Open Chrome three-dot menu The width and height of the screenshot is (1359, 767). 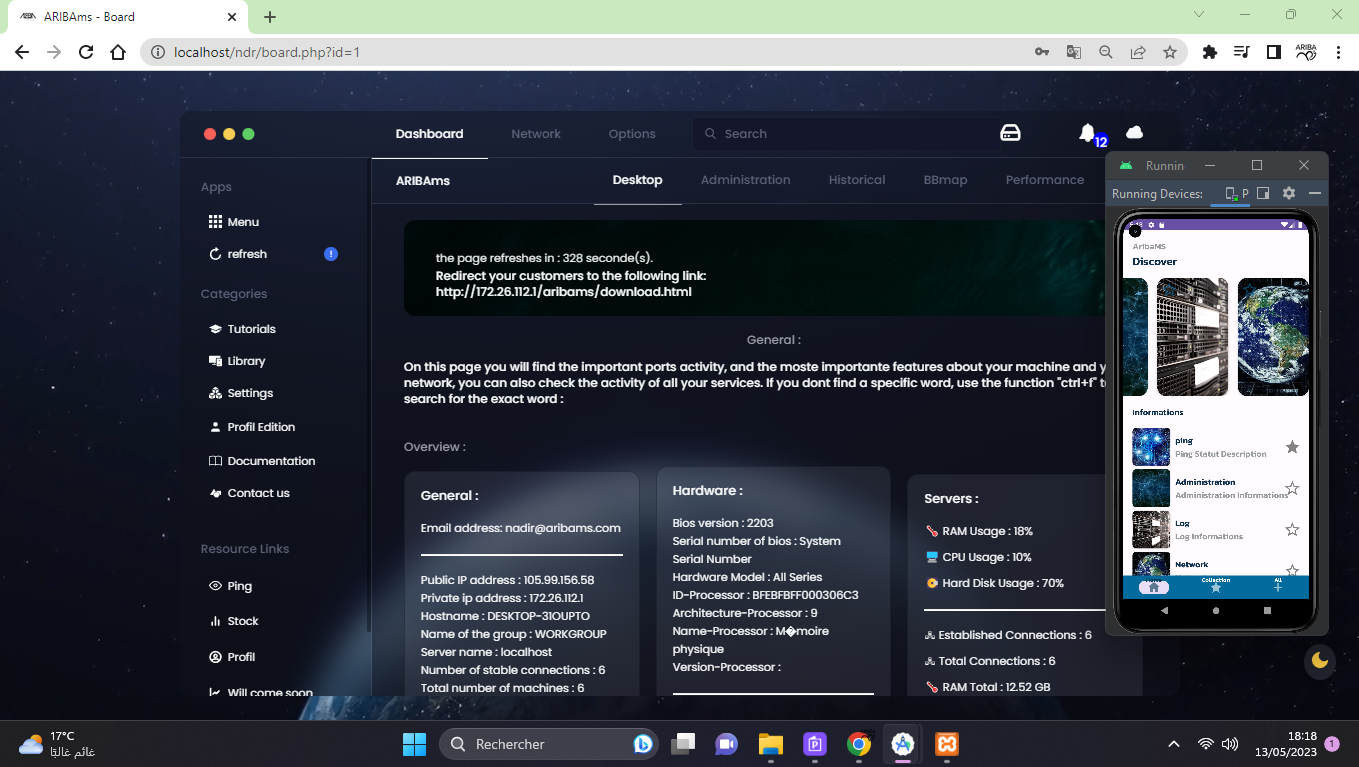coord(1338,52)
